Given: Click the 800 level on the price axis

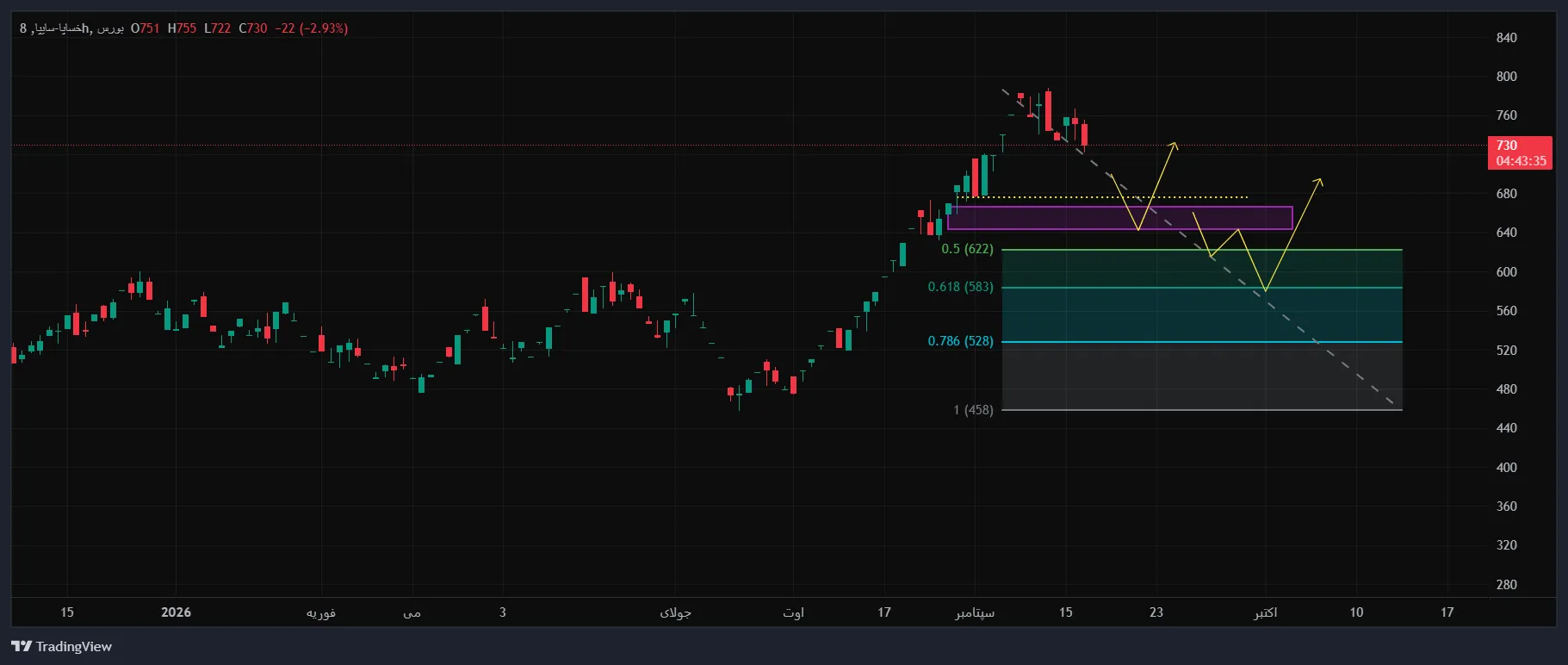Looking at the screenshot, I should (1507, 77).
